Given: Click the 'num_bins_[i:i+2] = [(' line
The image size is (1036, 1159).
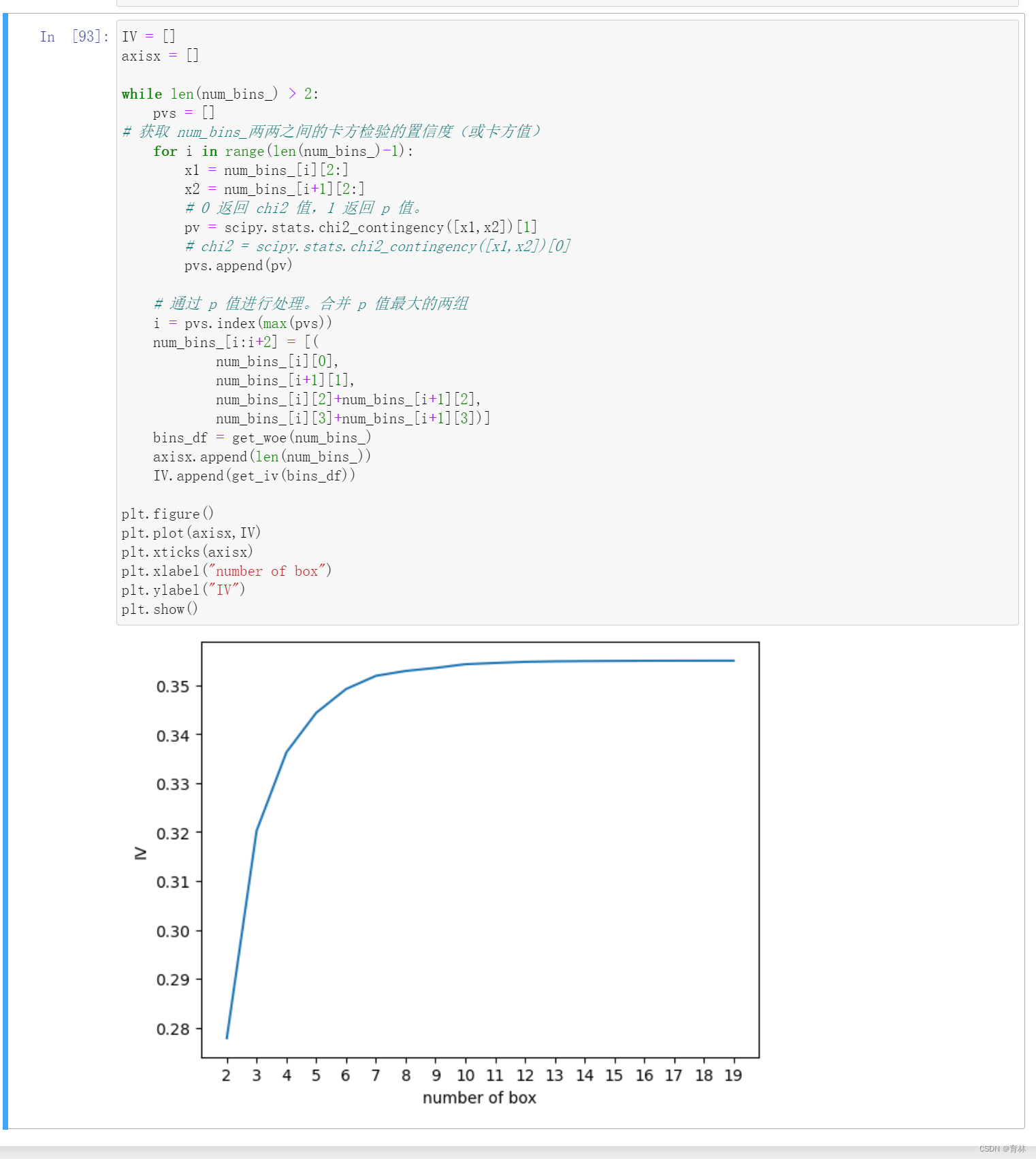Looking at the screenshot, I should [236, 342].
